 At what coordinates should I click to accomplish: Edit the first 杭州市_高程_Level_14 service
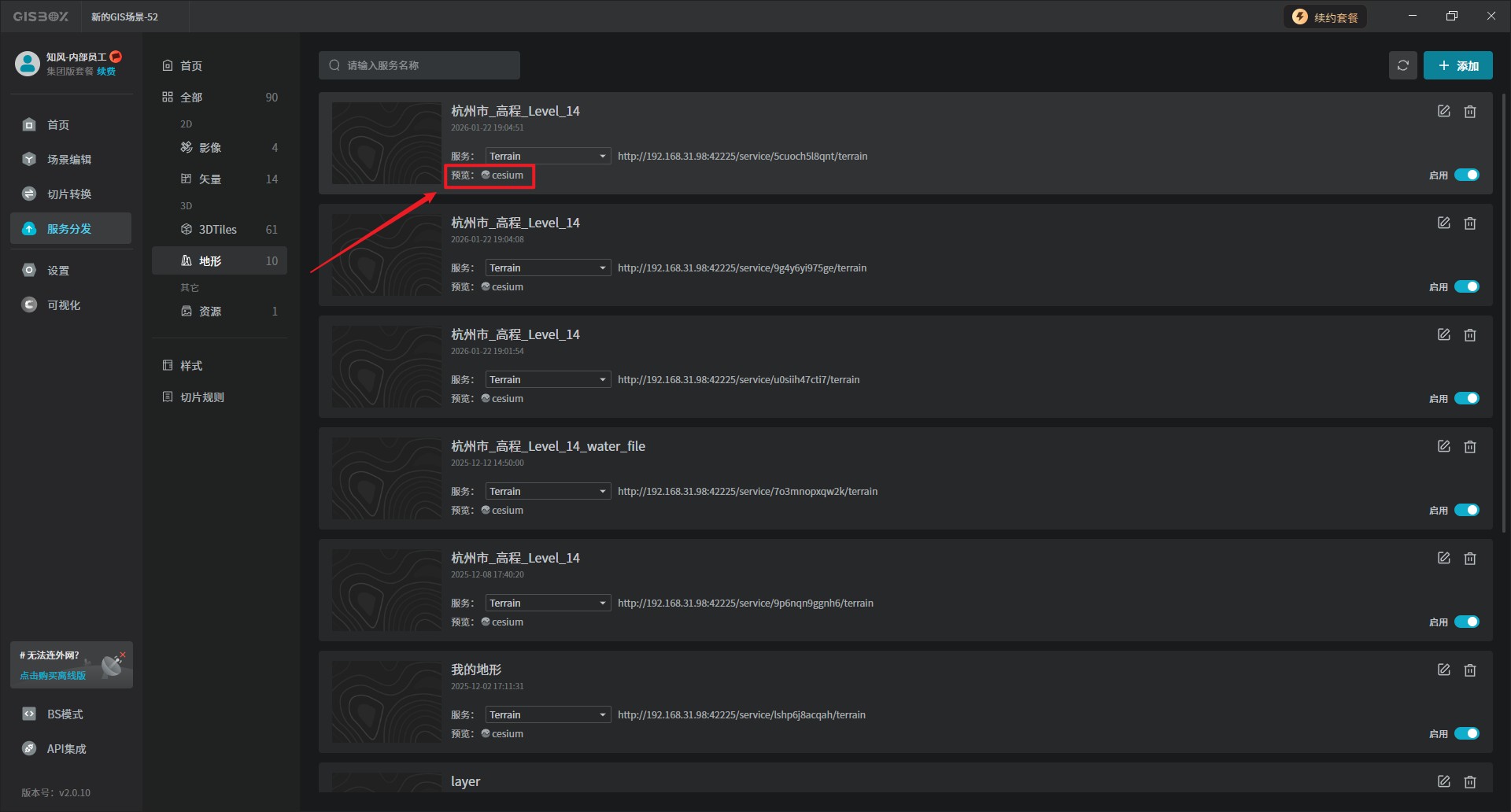coord(1443,112)
